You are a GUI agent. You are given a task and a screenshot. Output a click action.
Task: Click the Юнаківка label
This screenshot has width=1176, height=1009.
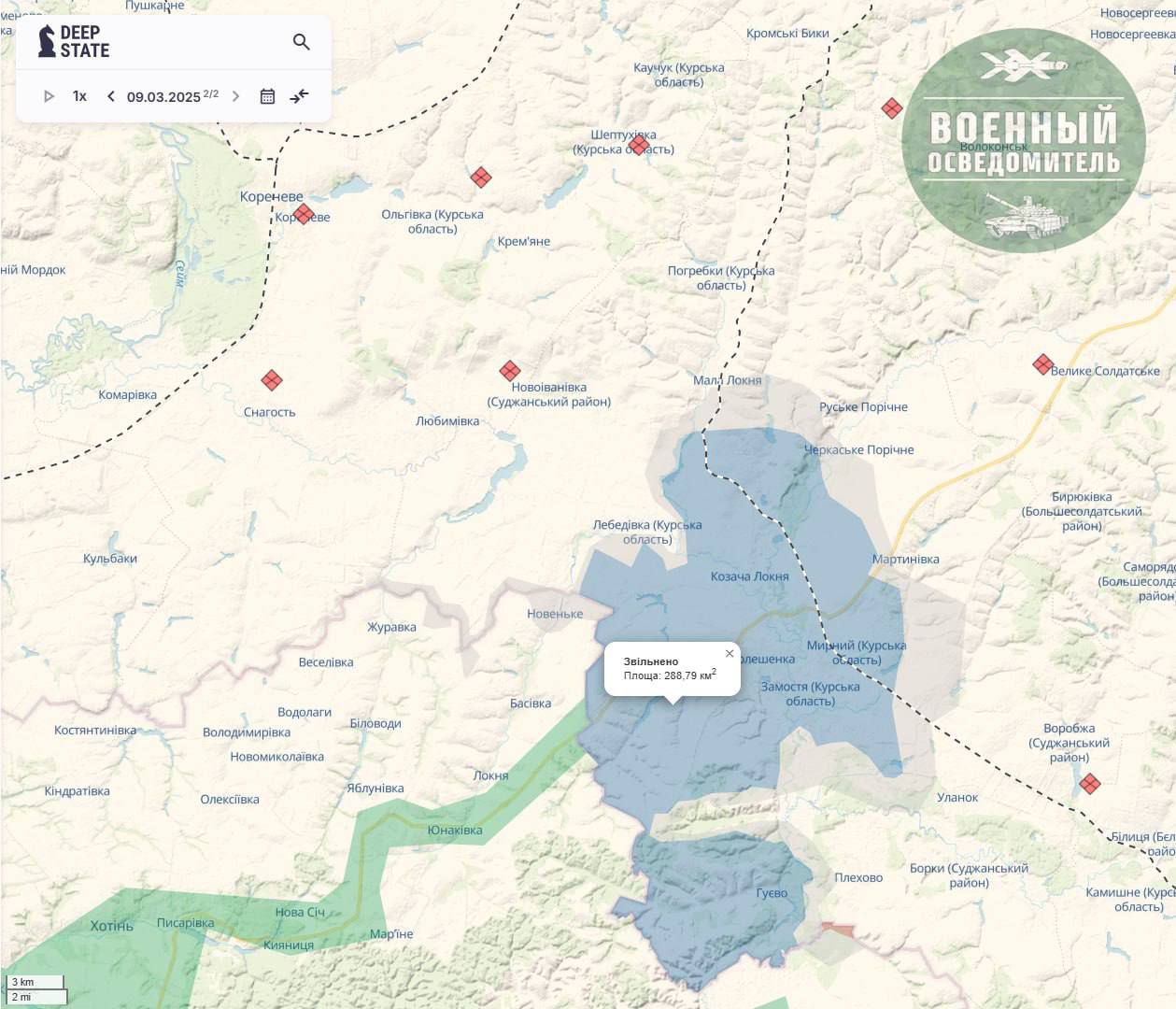tap(455, 830)
